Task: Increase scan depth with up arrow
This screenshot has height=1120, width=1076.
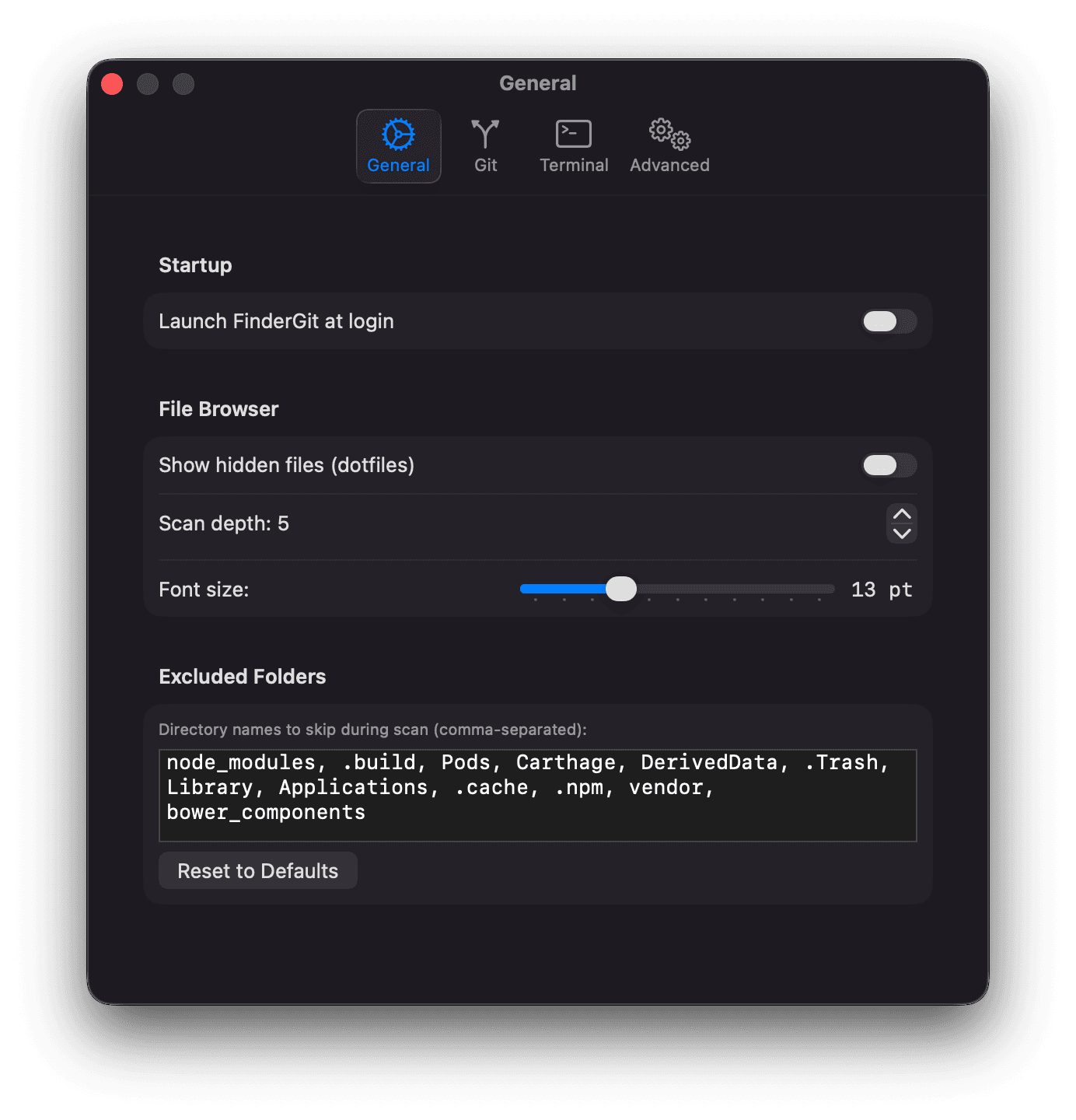Action: click(901, 515)
